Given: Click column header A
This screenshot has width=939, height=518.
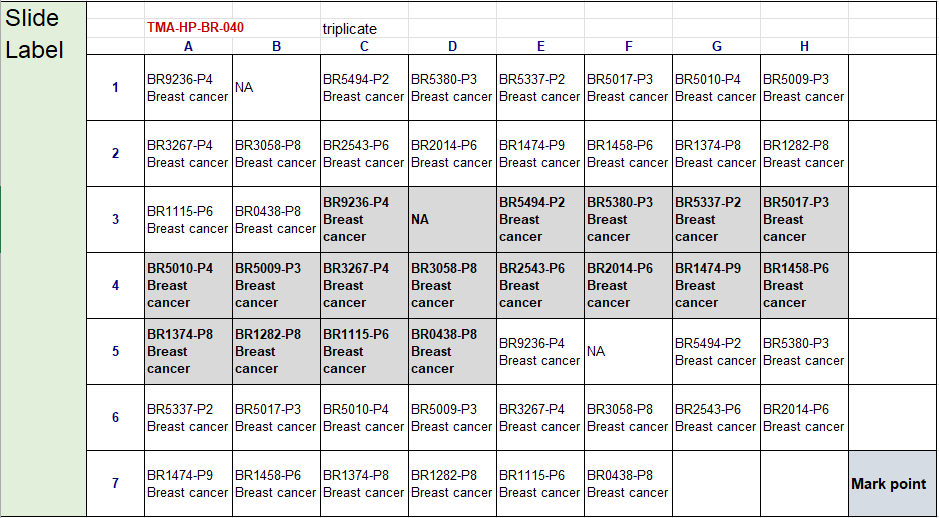Looking at the screenshot, I should click(x=188, y=46).
